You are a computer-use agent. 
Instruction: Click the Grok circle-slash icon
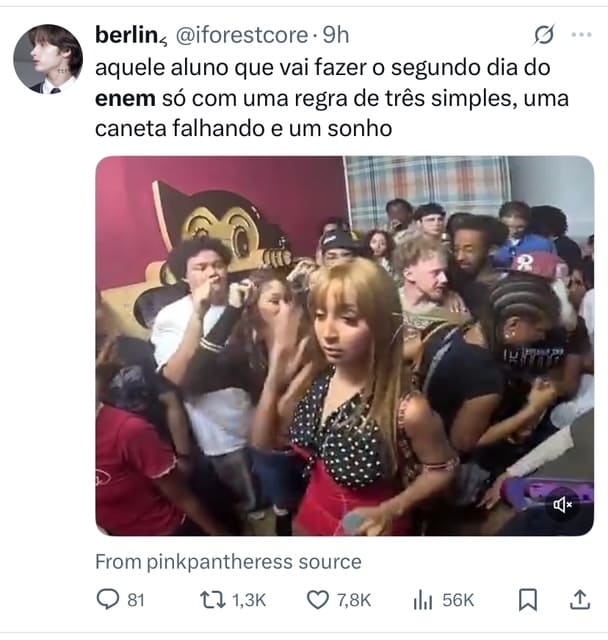(x=544, y=36)
